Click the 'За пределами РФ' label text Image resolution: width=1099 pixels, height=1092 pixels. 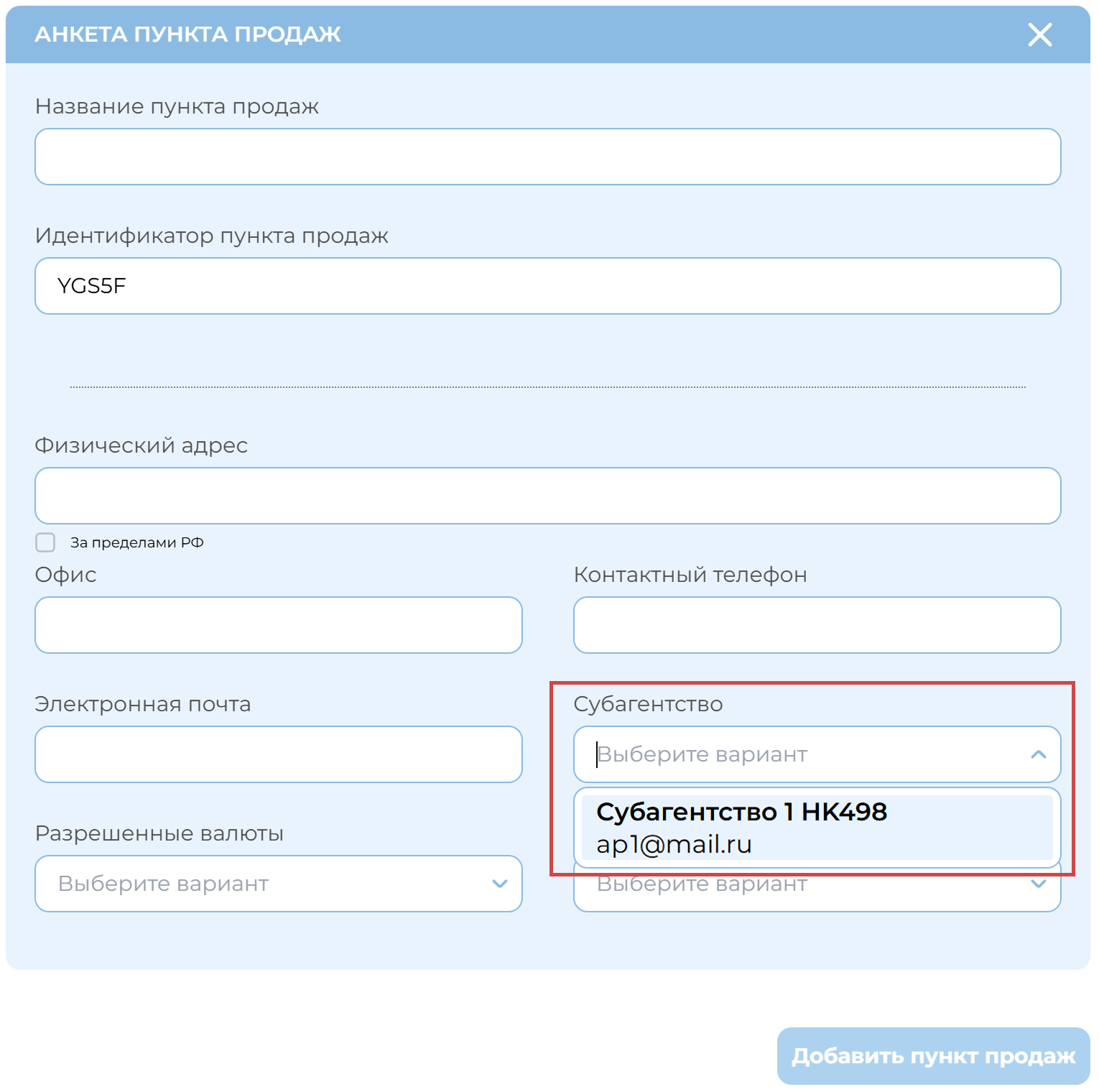[136, 542]
